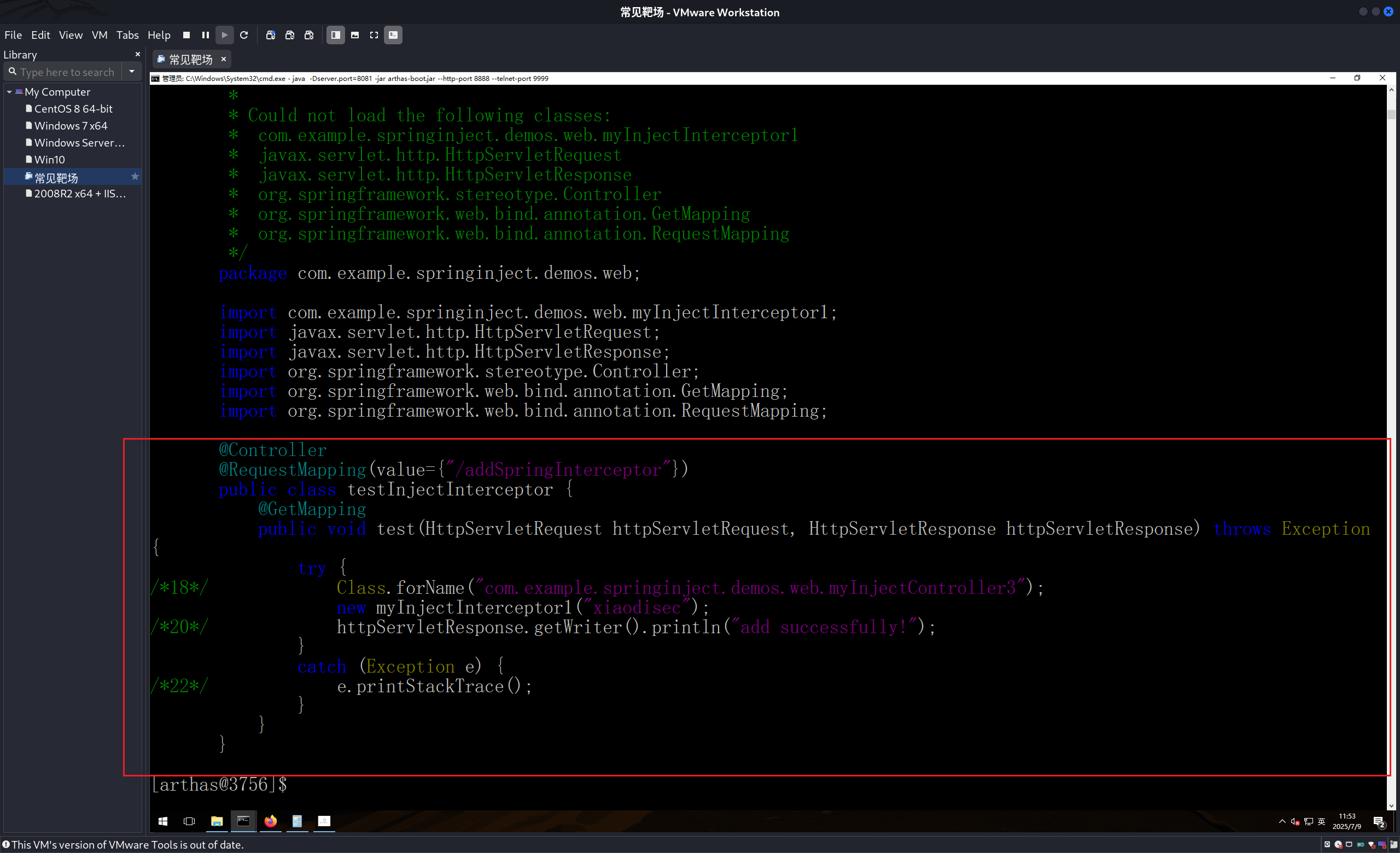Close the Library panel

[137, 55]
